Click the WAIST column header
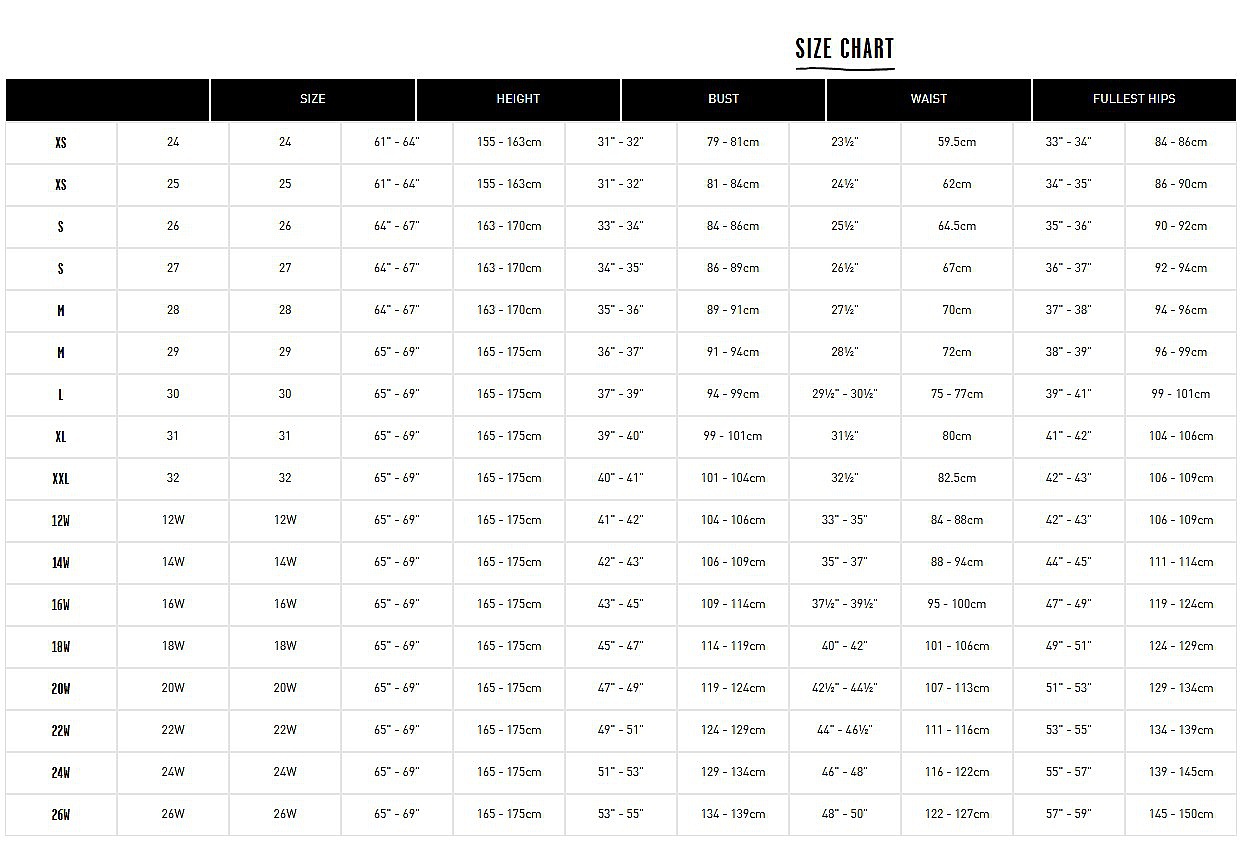The height and width of the screenshot is (843, 1242). (929, 99)
